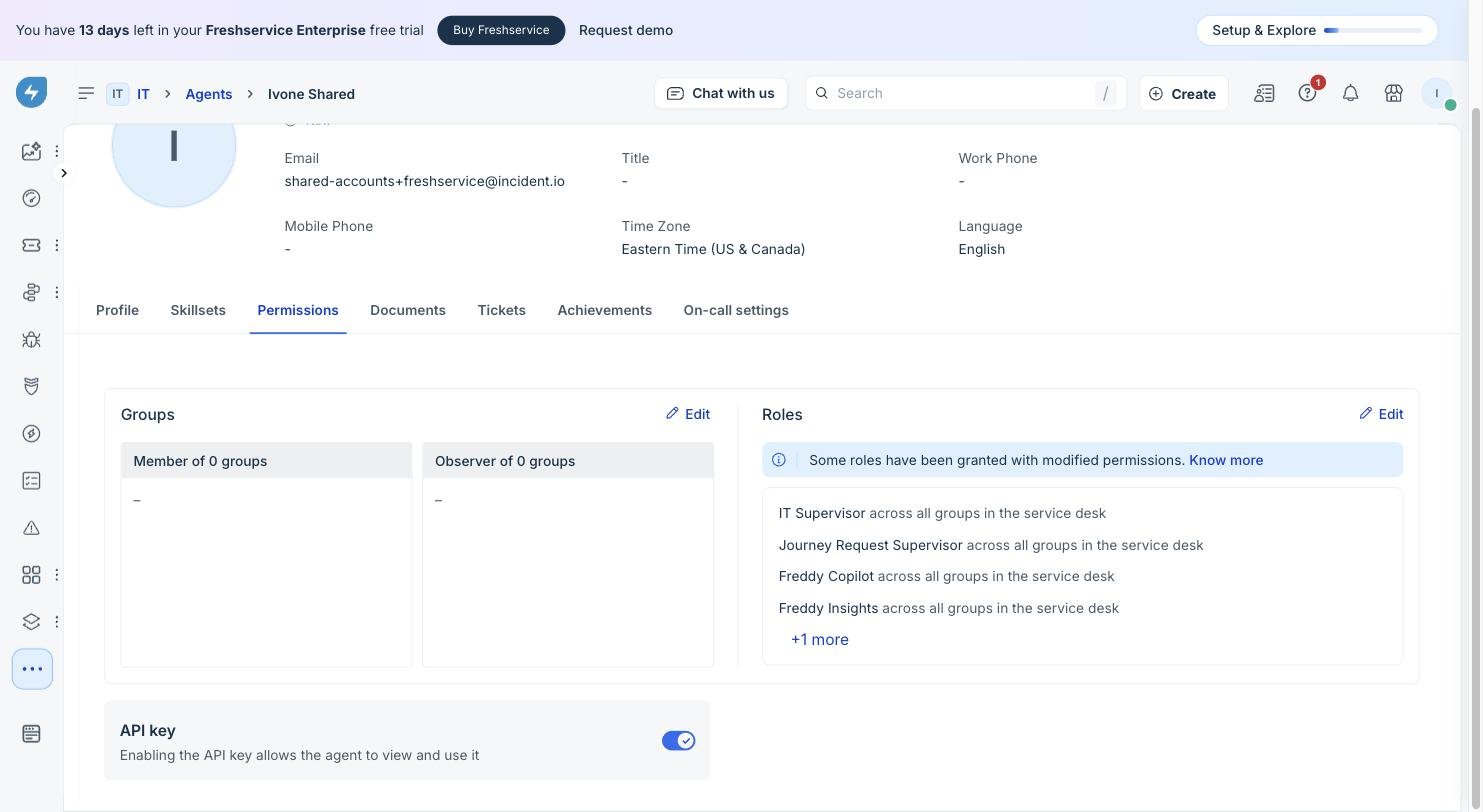The height and width of the screenshot is (812, 1483).
Task: Open the marketplace storefront icon
Action: [1393, 93]
